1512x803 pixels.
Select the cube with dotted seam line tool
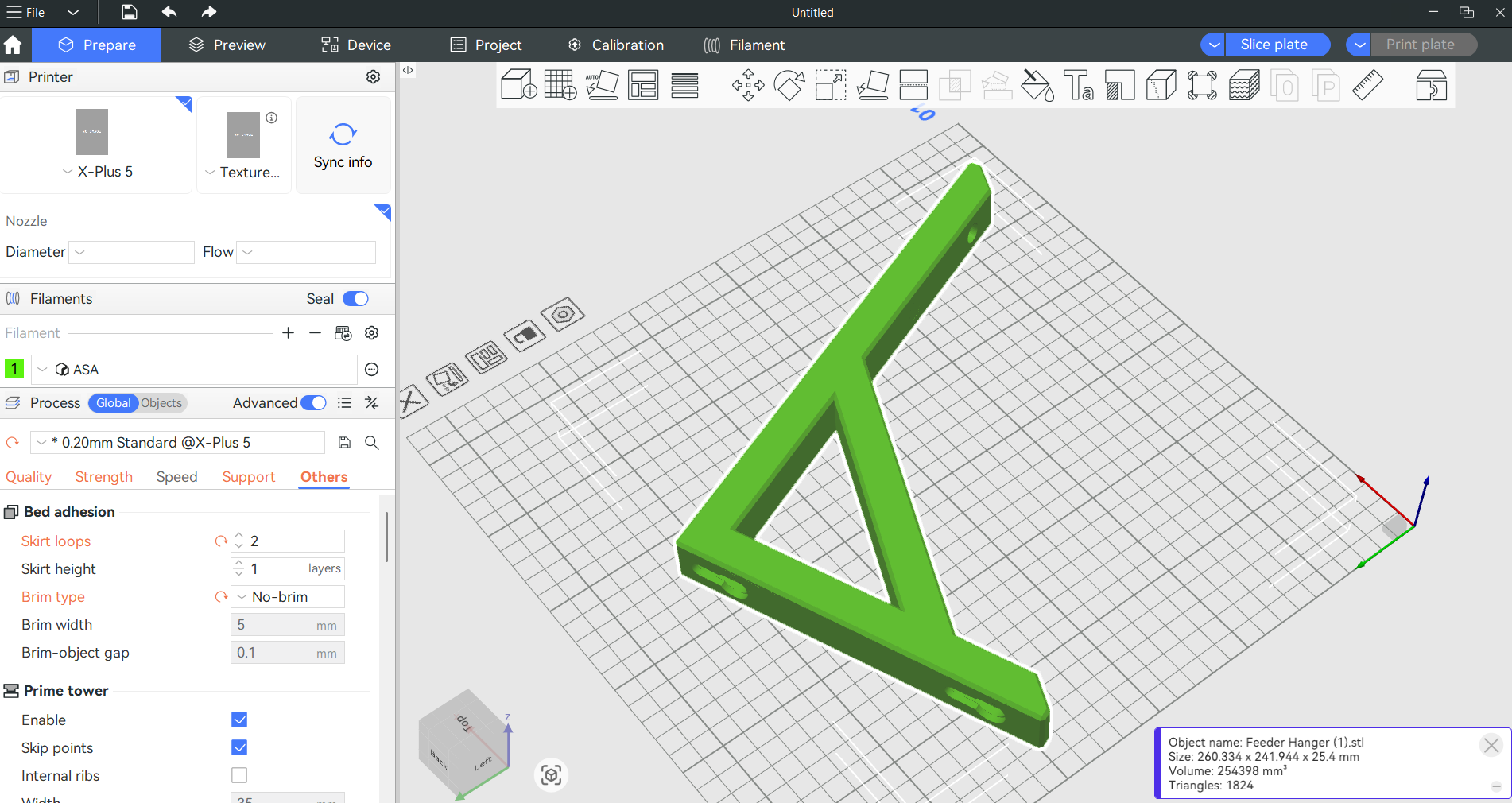click(x=1161, y=85)
